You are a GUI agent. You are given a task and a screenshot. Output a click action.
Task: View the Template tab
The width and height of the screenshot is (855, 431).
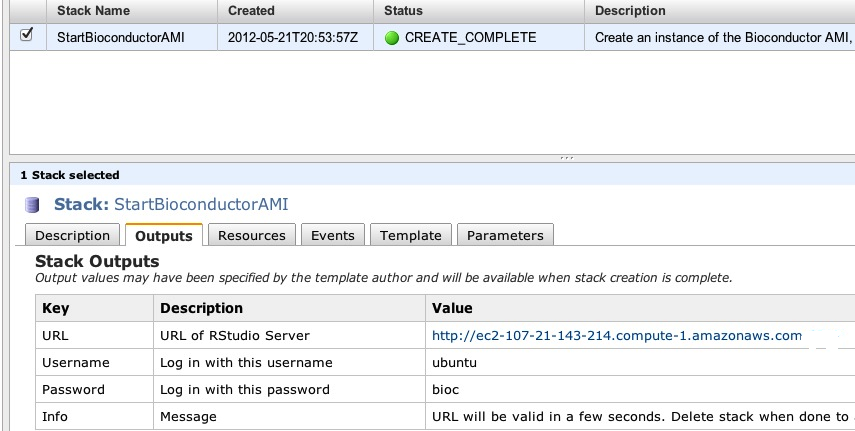411,235
